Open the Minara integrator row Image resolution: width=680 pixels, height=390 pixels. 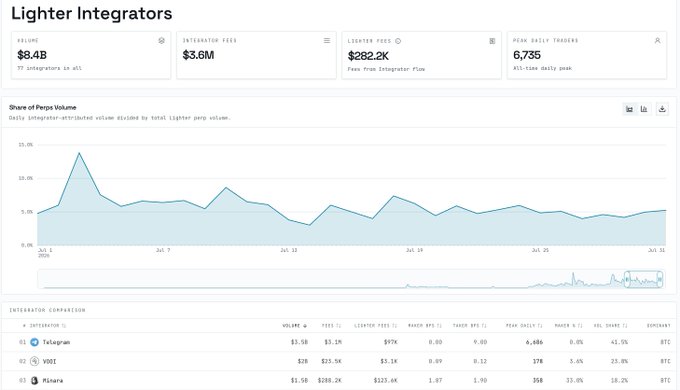340,380
